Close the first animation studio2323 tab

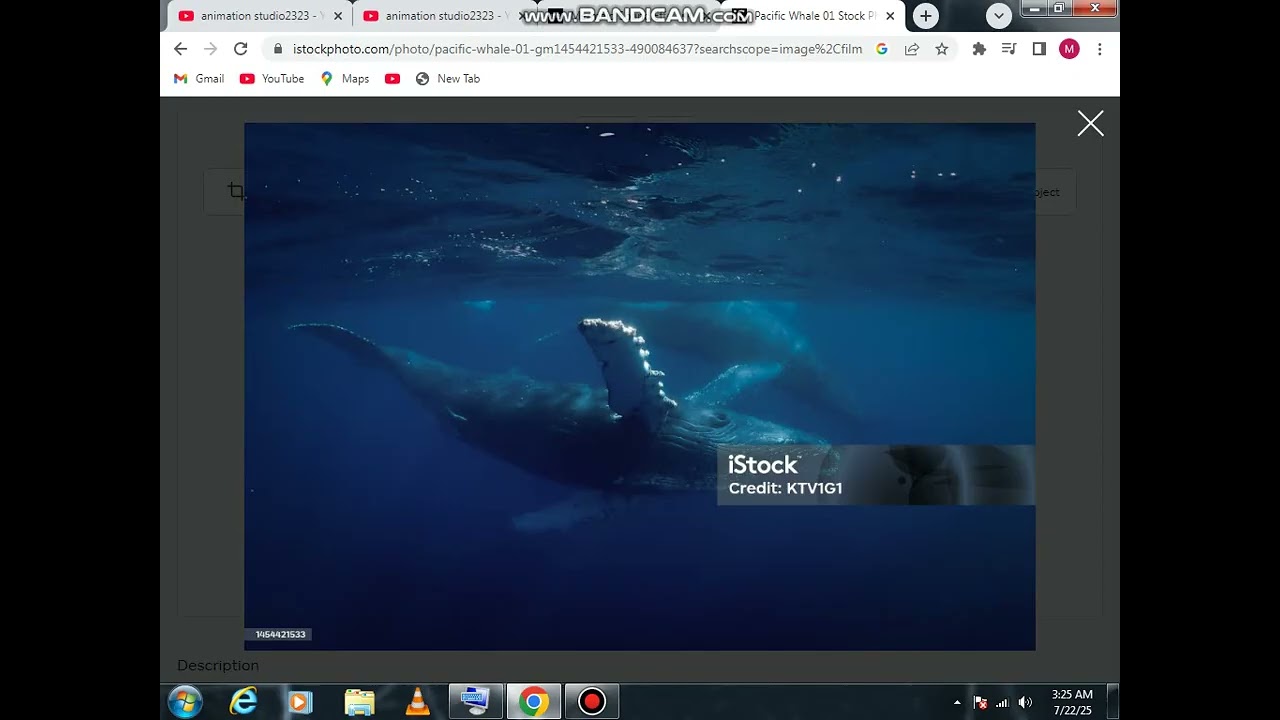click(337, 16)
